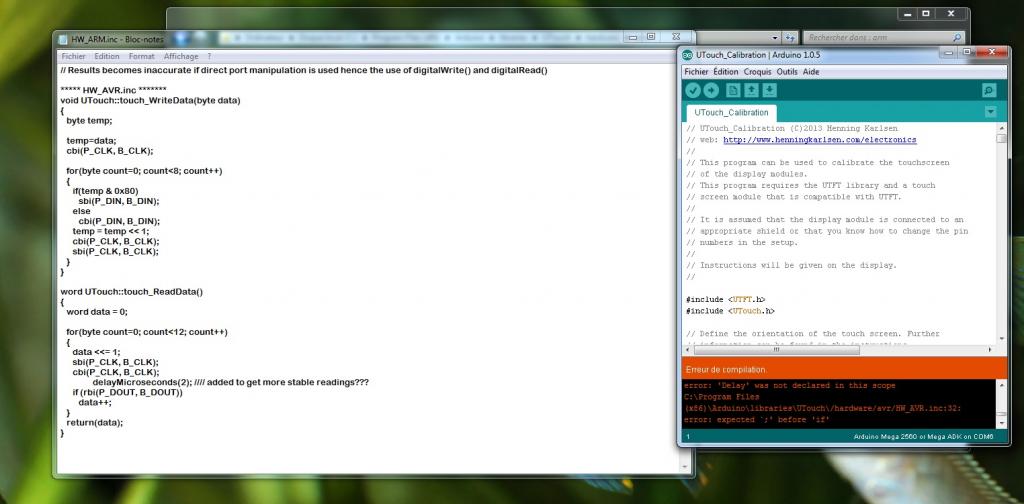Select the UTouch_Calibration sketch tab
Screen dimensions: 1024x504
point(731,112)
